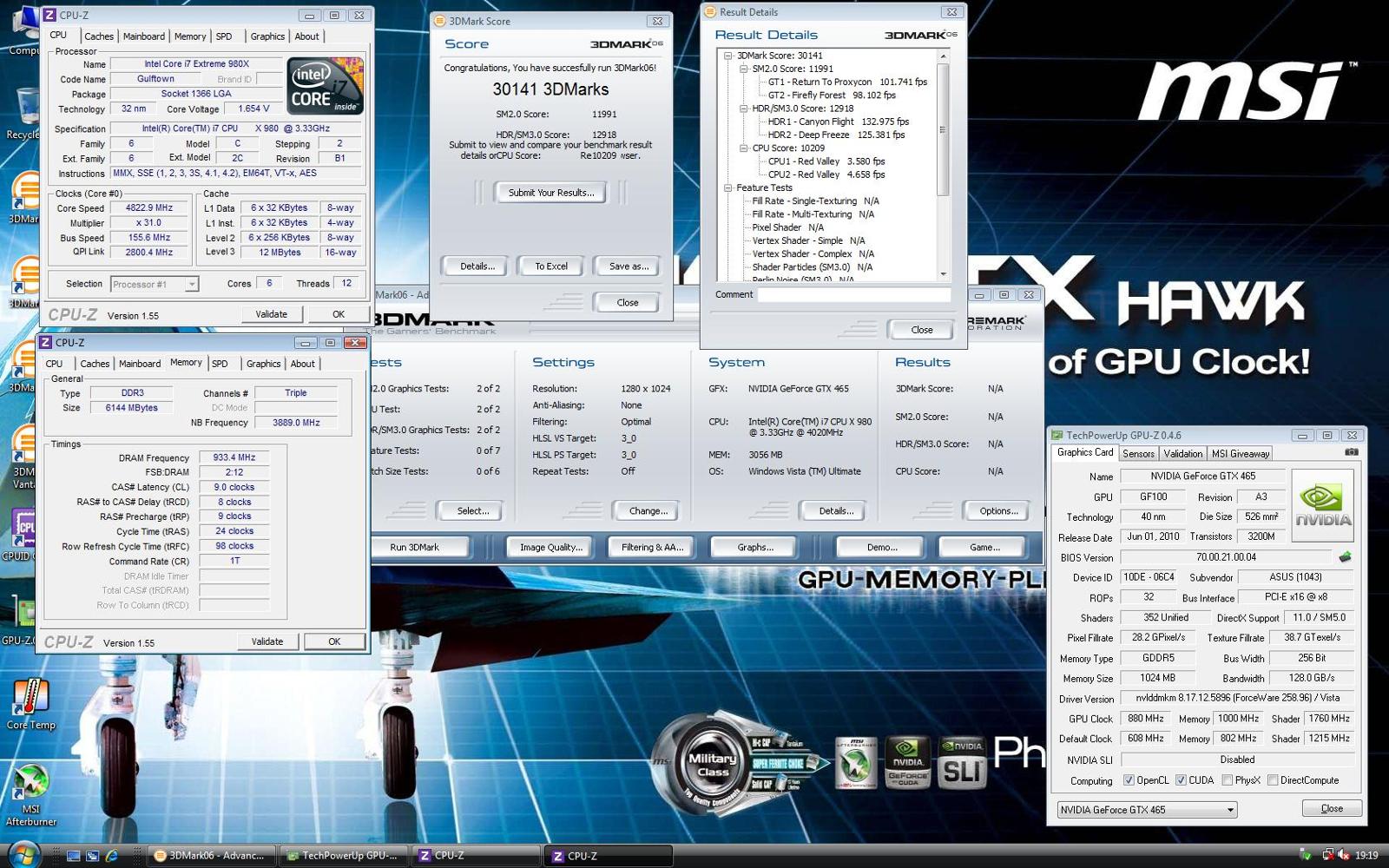This screenshot has height=868, width=1389.
Task: Open the MSI Afterburner desktop shortcut
Action: [x=30, y=794]
